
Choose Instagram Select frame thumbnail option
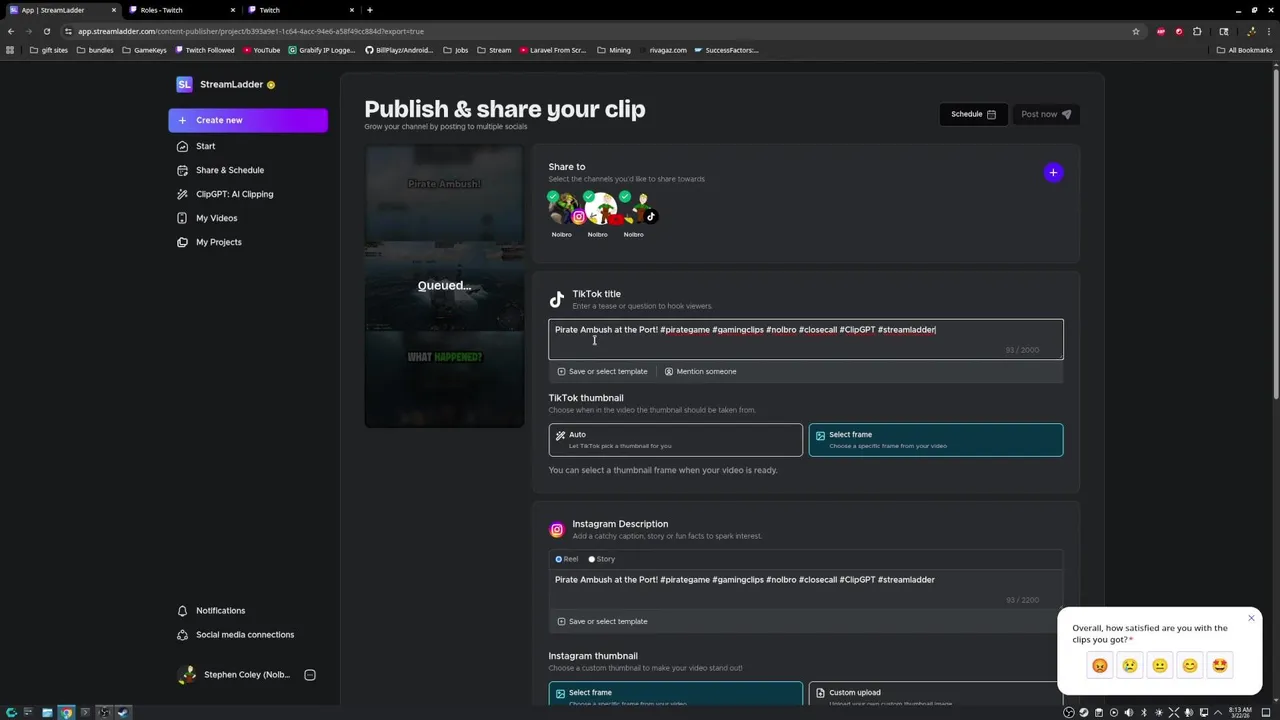pyautogui.click(x=675, y=694)
